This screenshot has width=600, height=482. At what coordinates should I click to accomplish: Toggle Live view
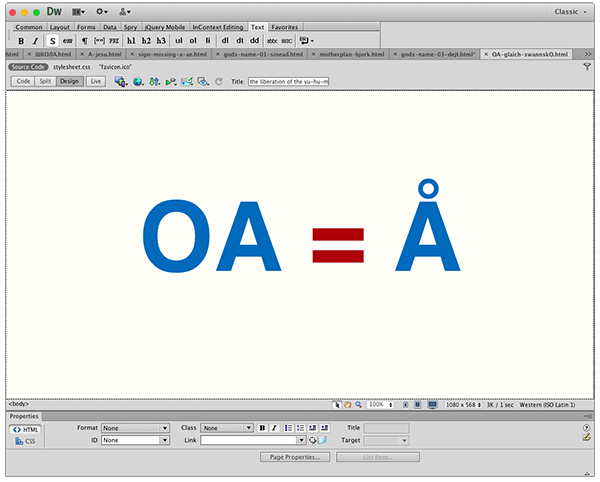click(x=96, y=81)
